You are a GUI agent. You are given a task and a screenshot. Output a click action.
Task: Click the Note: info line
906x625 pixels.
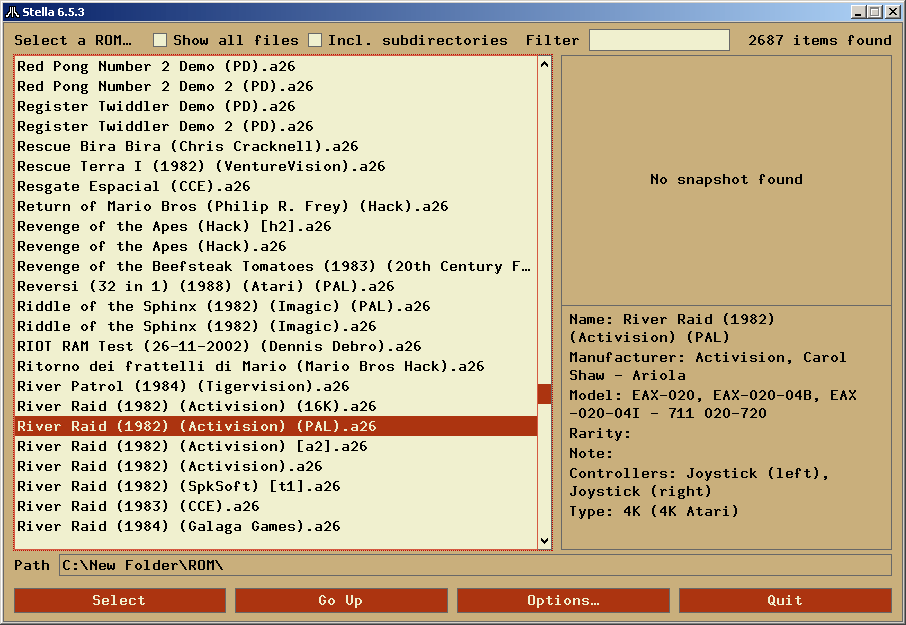point(591,453)
